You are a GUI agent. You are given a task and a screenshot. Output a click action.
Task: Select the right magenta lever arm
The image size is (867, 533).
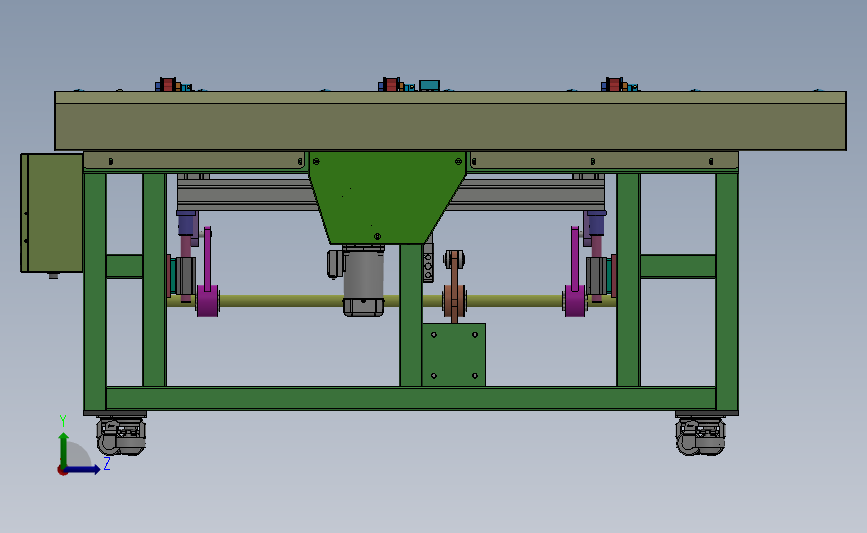pyautogui.click(x=574, y=273)
